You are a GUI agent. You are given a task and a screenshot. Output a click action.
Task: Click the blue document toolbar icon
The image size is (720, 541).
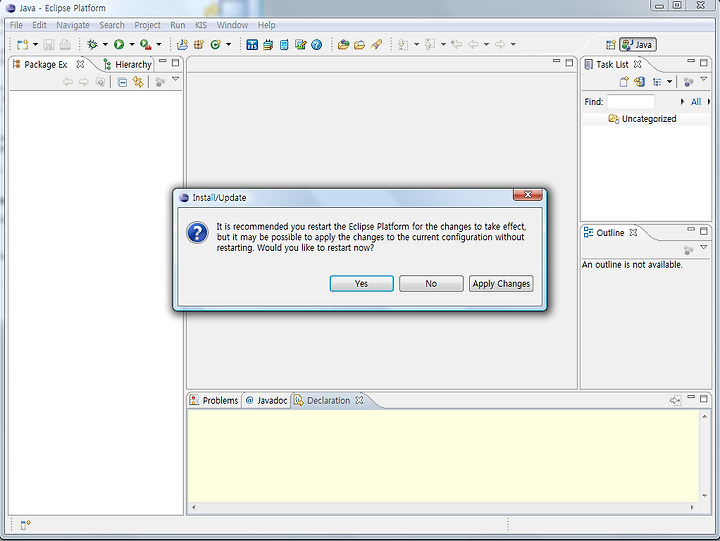pos(284,45)
